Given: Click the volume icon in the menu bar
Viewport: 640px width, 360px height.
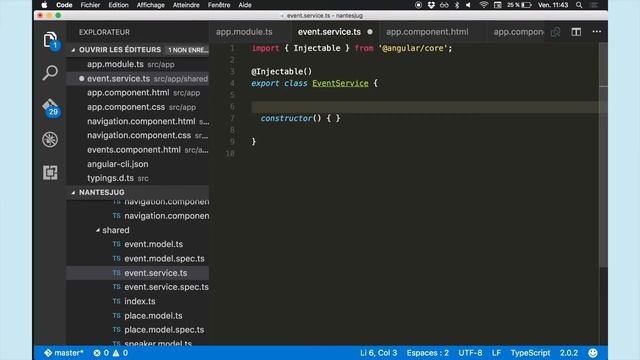Looking at the screenshot, I should 469,5.
